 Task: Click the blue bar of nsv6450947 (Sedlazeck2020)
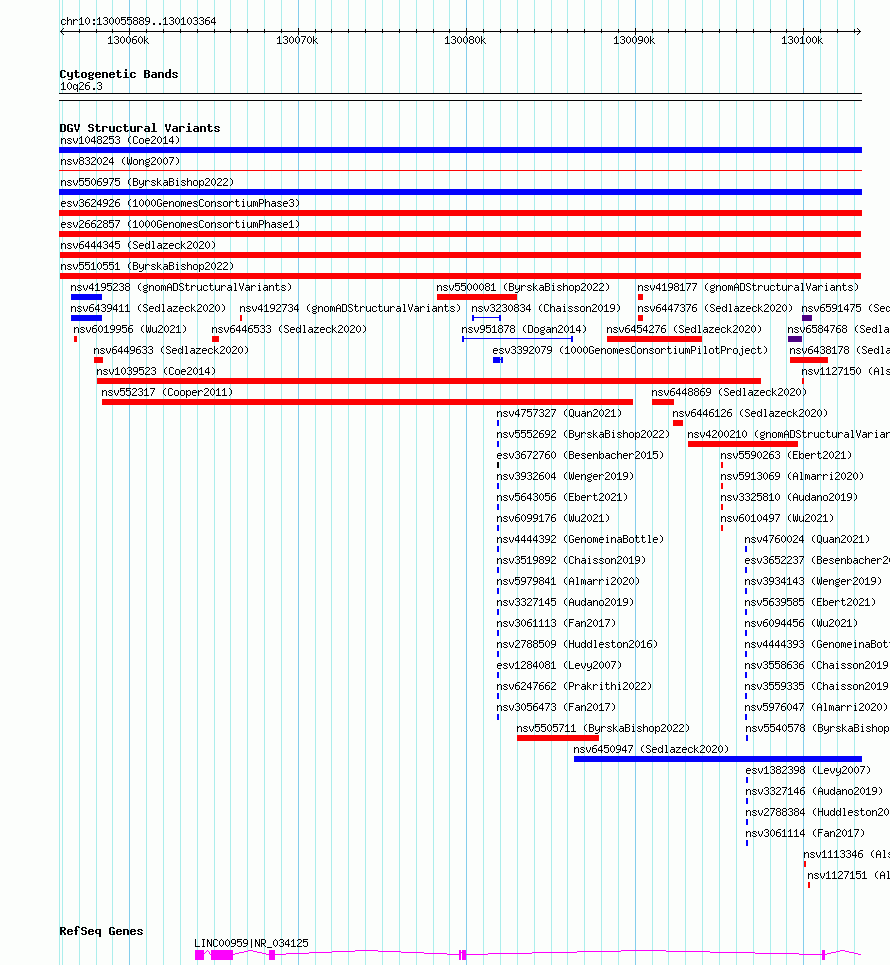[x=718, y=759]
